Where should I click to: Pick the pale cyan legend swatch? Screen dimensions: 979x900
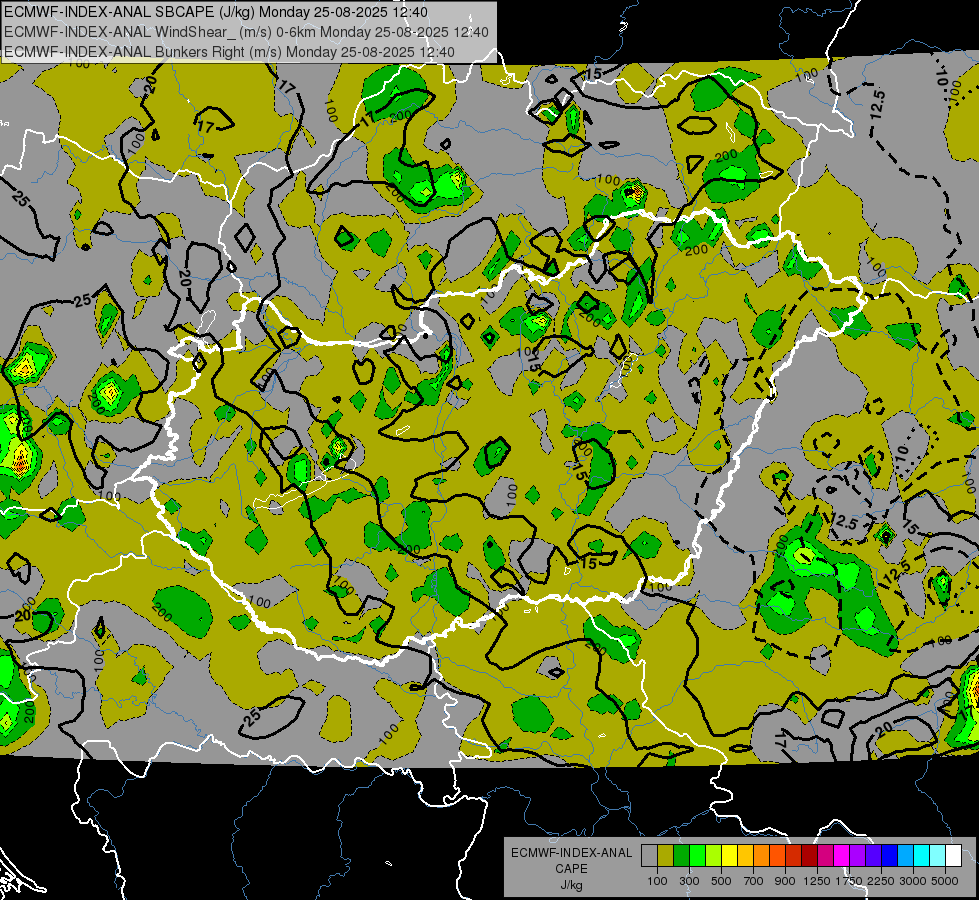pos(937,855)
